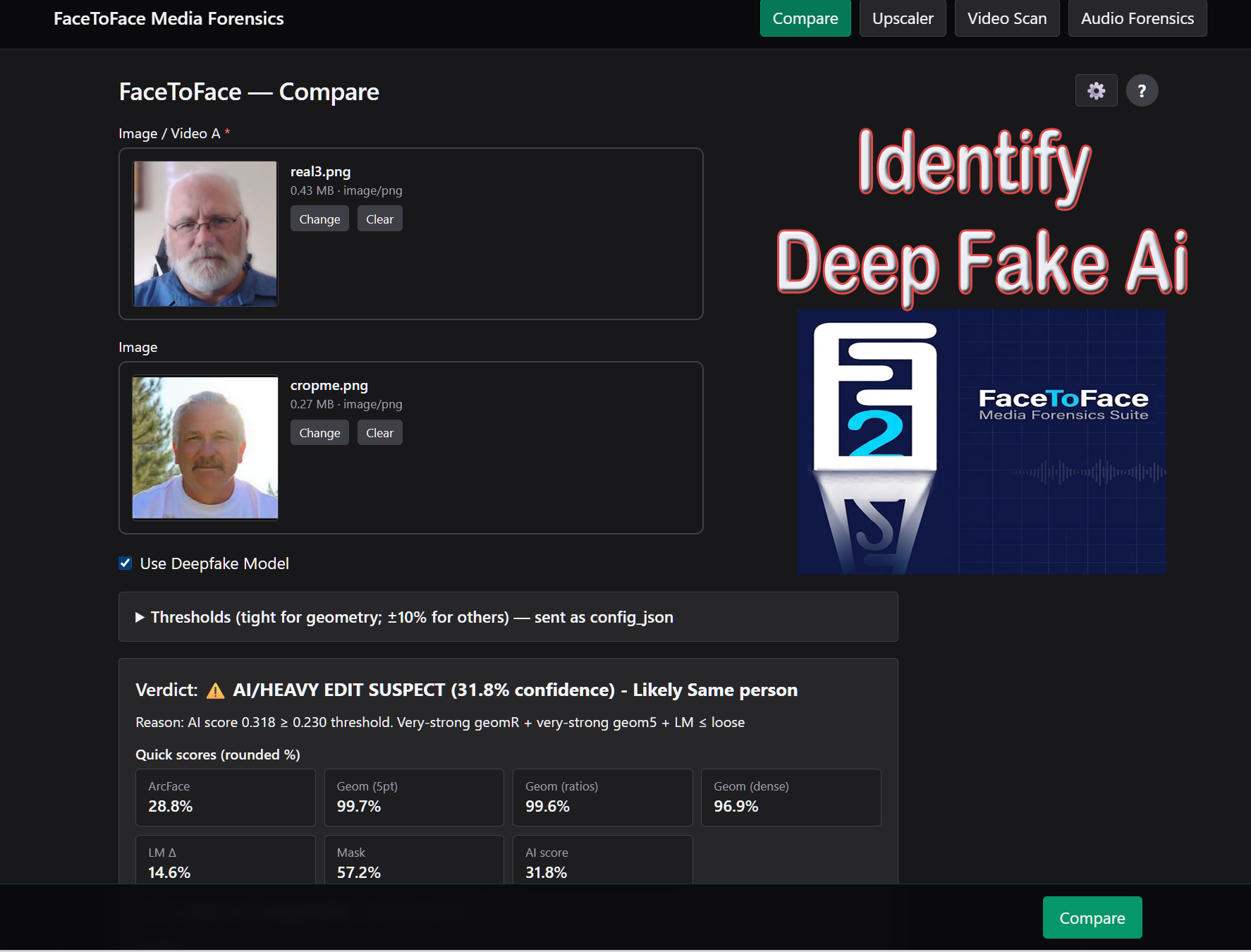Click the cropme.png thumbnail preview
Image resolution: width=1251 pixels, height=952 pixels.
click(x=205, y=448)
